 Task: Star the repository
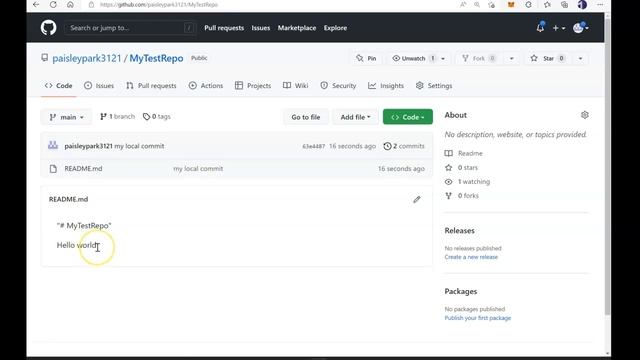click(x=548, y=58)
